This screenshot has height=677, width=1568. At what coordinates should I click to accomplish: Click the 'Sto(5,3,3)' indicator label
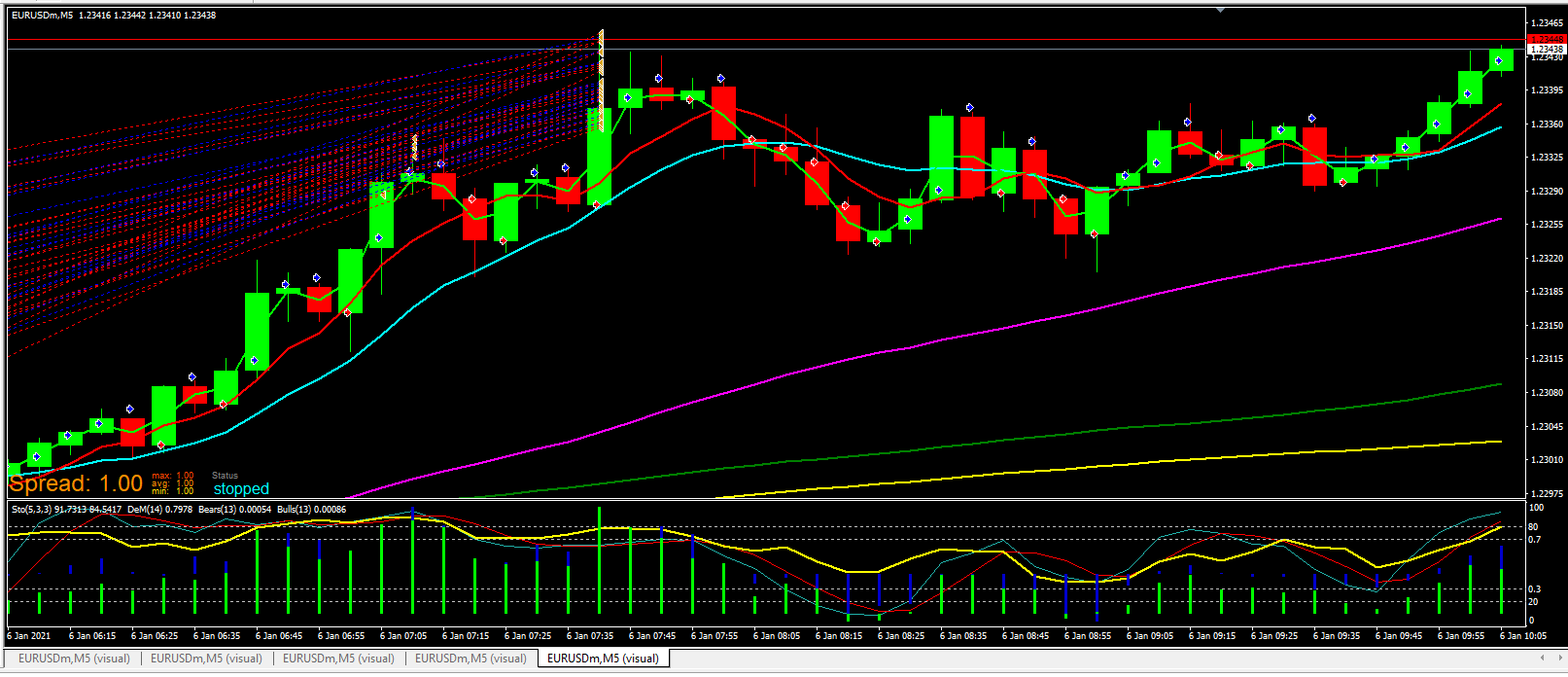(31, 510)
